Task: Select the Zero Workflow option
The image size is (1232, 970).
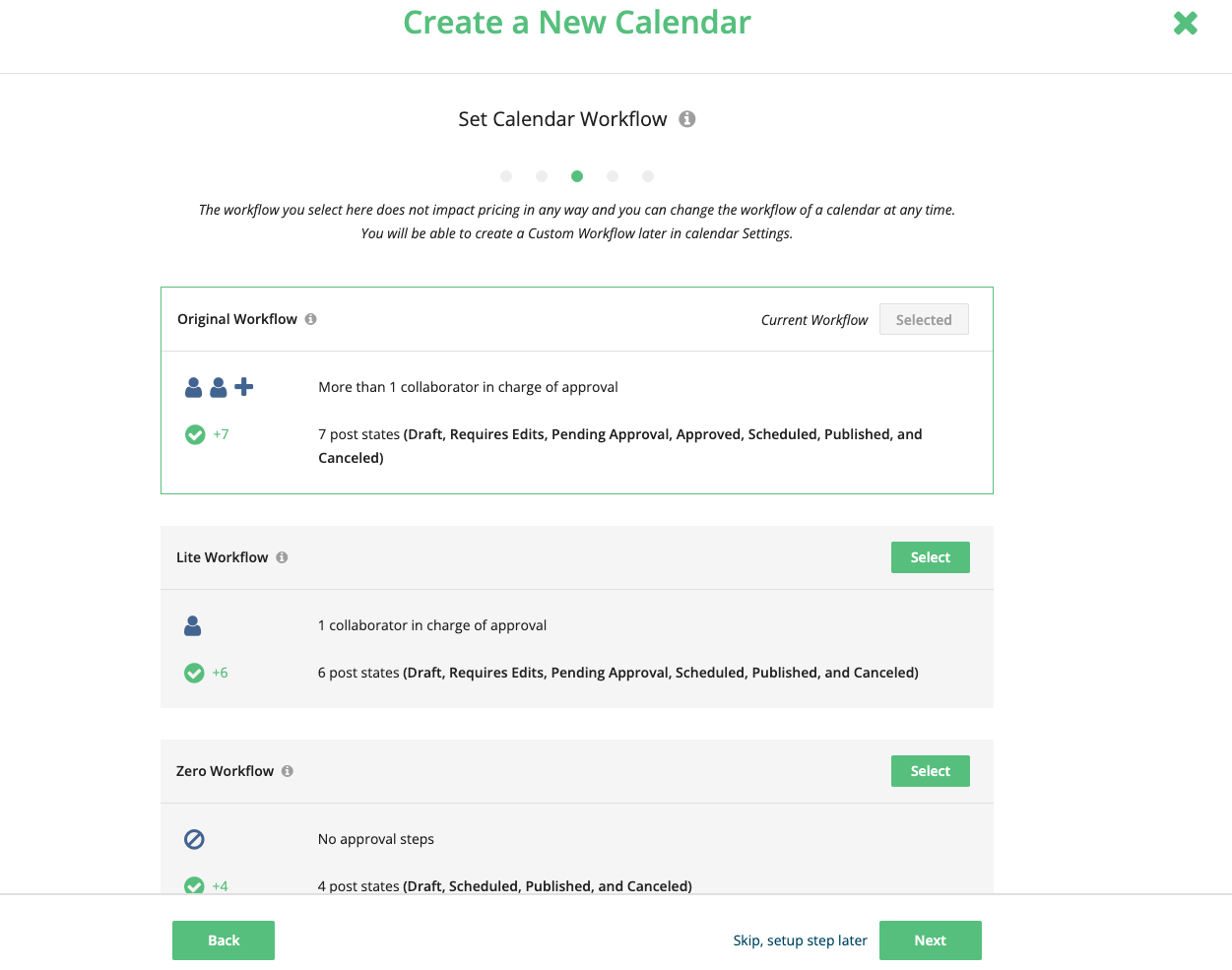Action: pos(930,771)
